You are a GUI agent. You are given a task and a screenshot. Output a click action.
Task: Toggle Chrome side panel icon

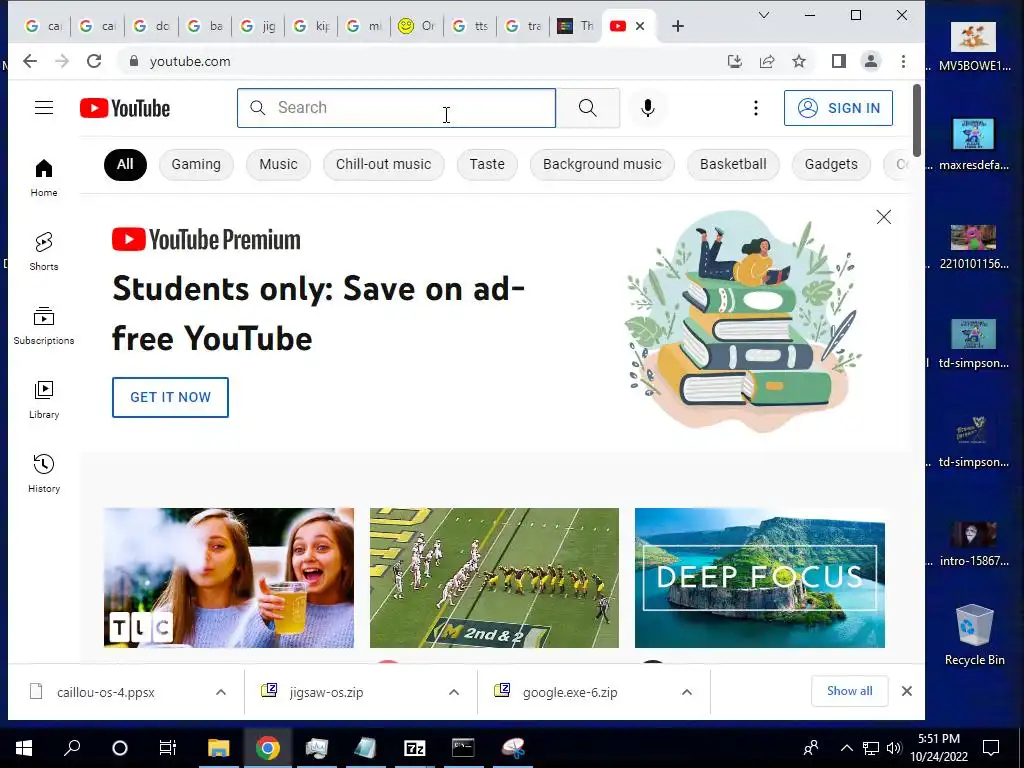tap(839, 61)
